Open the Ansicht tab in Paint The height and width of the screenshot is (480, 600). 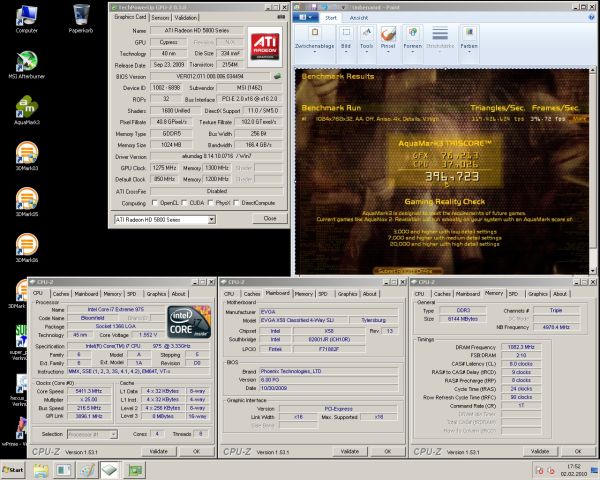[x=359, y=18]
